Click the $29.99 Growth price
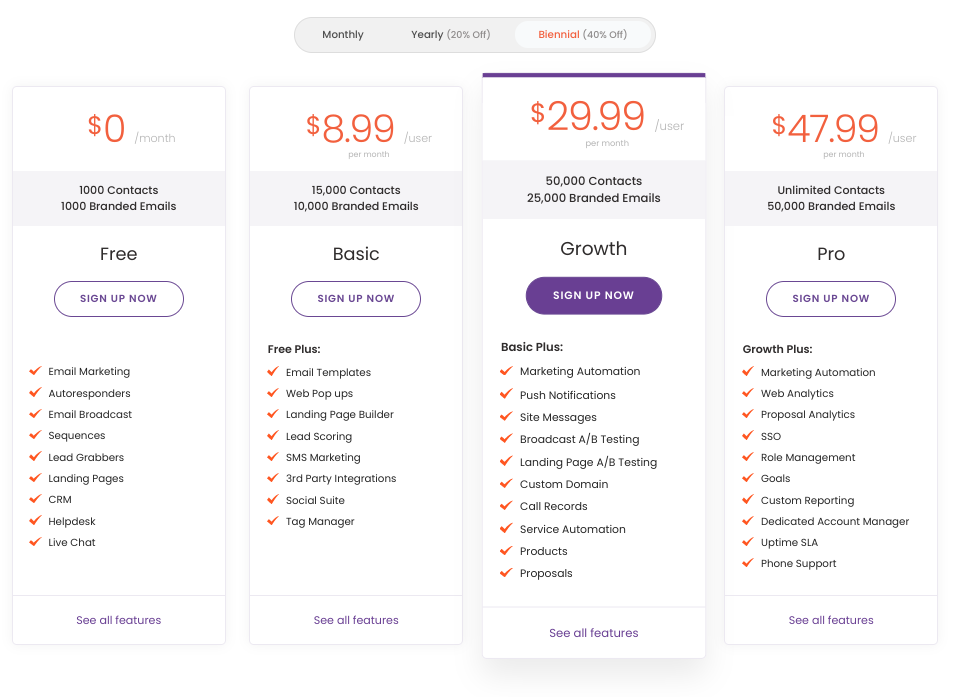Viewport: 954px width, 697px height. (587, 117)
